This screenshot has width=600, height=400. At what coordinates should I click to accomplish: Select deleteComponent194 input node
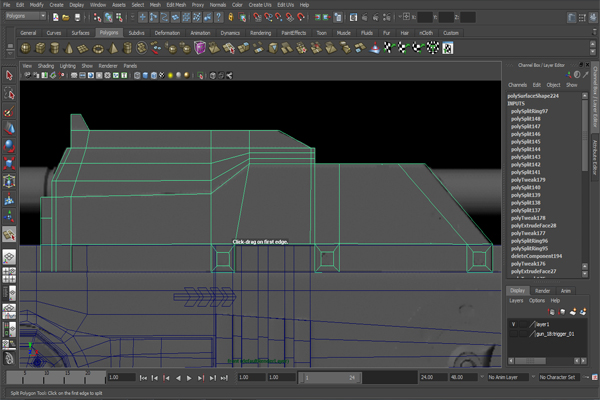[536, 256]
